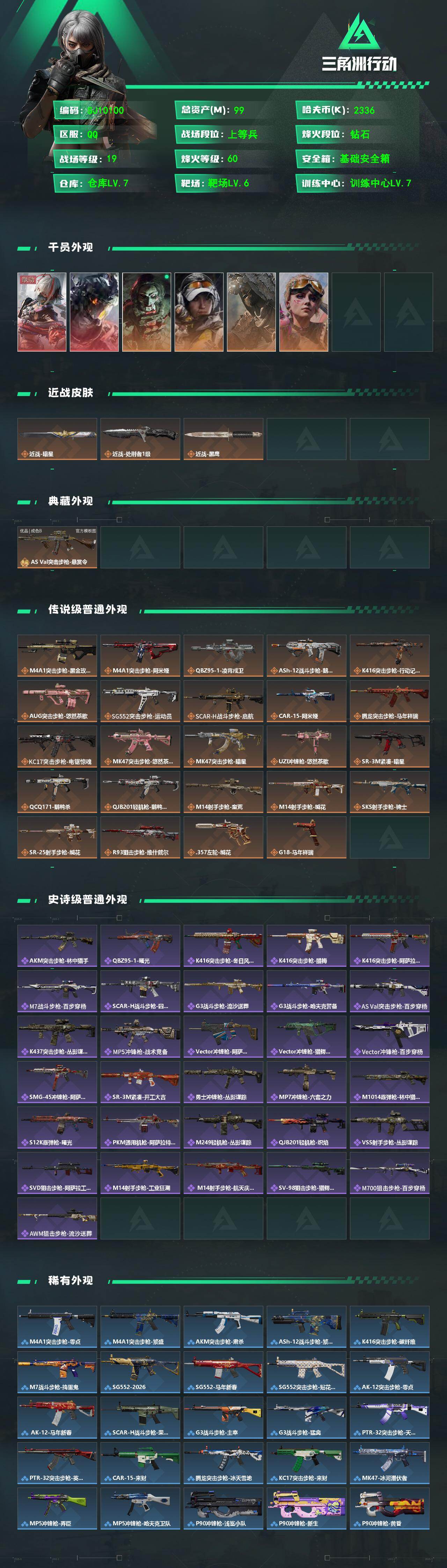Choose the blonde operator with goggles portrait

coord(303,312)
